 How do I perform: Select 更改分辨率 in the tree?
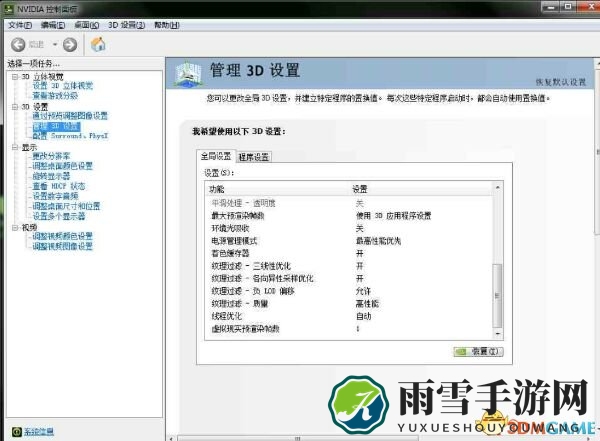click(x=51, y=156)
